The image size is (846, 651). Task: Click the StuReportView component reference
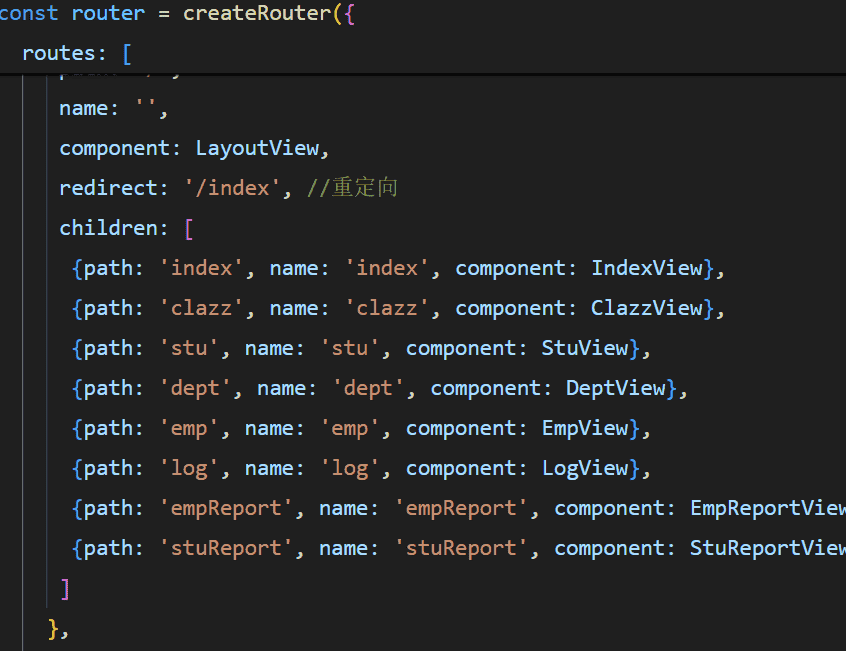tap(766, 548)
